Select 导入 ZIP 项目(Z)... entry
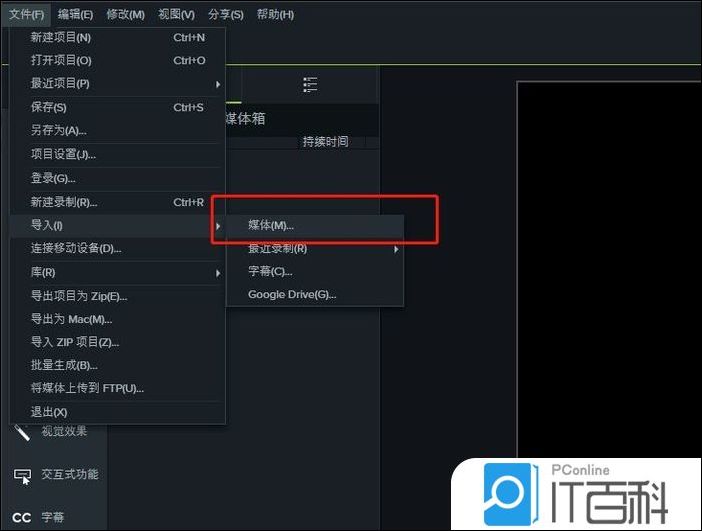Viewport: 702px width, 531px height. point(117,343)
